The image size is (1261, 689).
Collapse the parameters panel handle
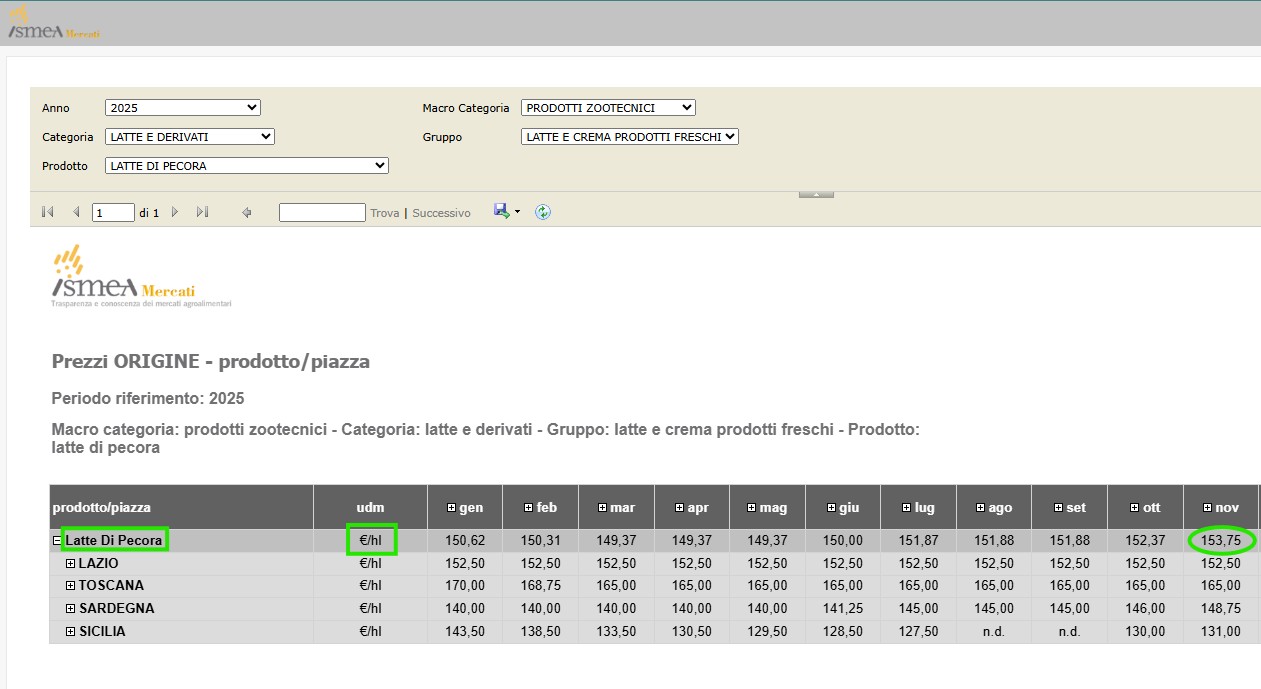click(x=816, y=194)
